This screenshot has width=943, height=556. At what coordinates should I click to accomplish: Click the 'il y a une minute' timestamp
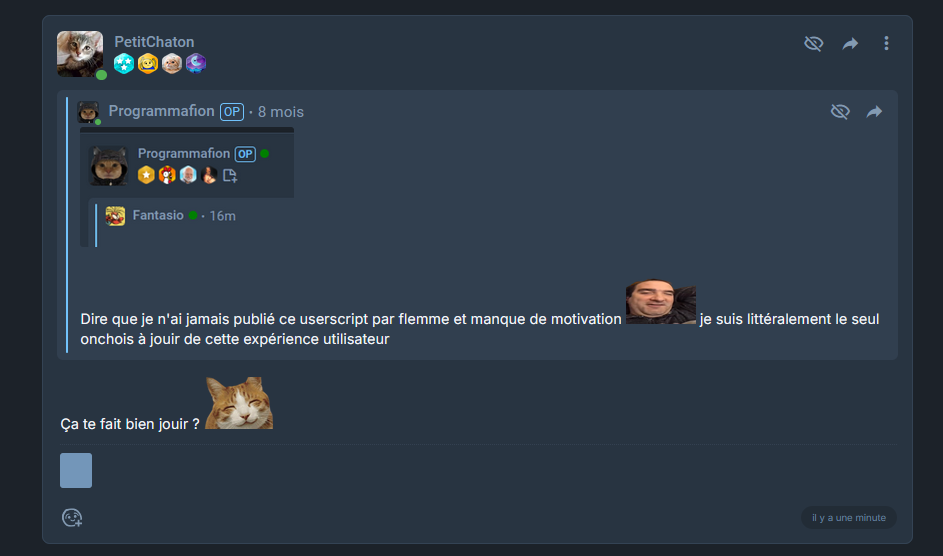tap(849, 518)
